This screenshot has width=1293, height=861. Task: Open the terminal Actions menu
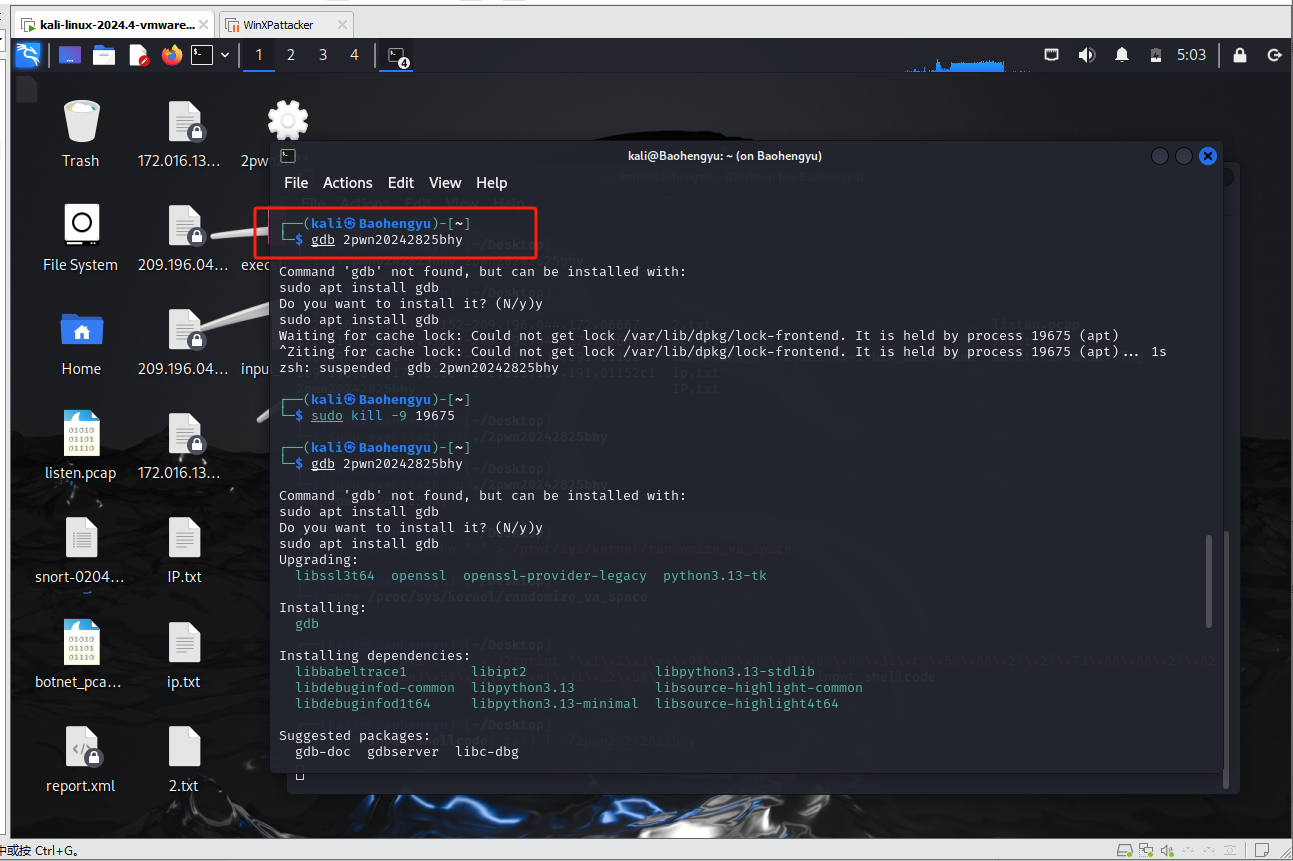348,183
